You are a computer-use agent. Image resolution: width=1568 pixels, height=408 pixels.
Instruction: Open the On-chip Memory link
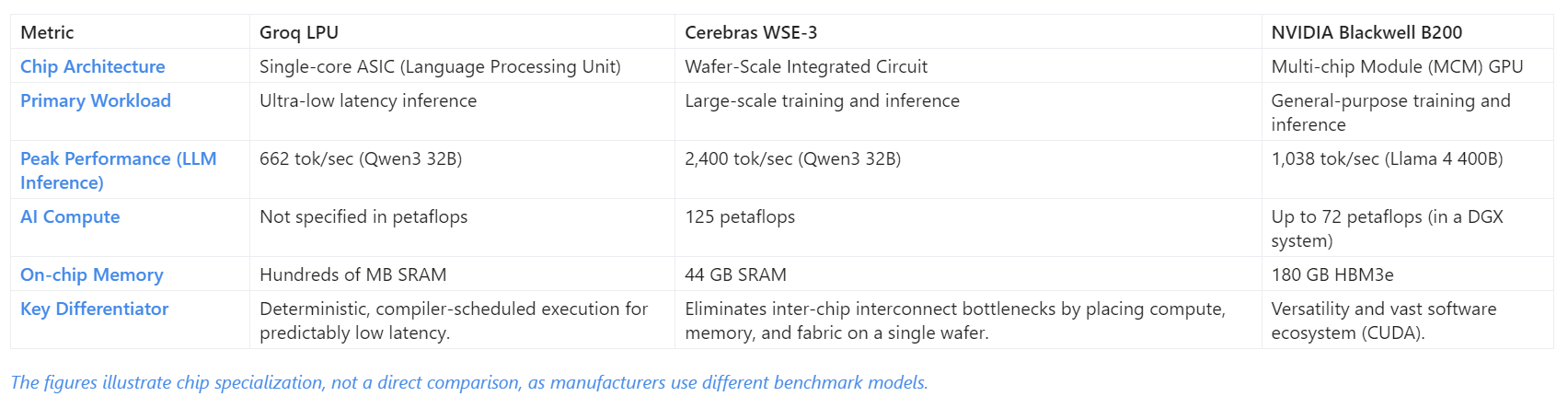coord(92,274)
